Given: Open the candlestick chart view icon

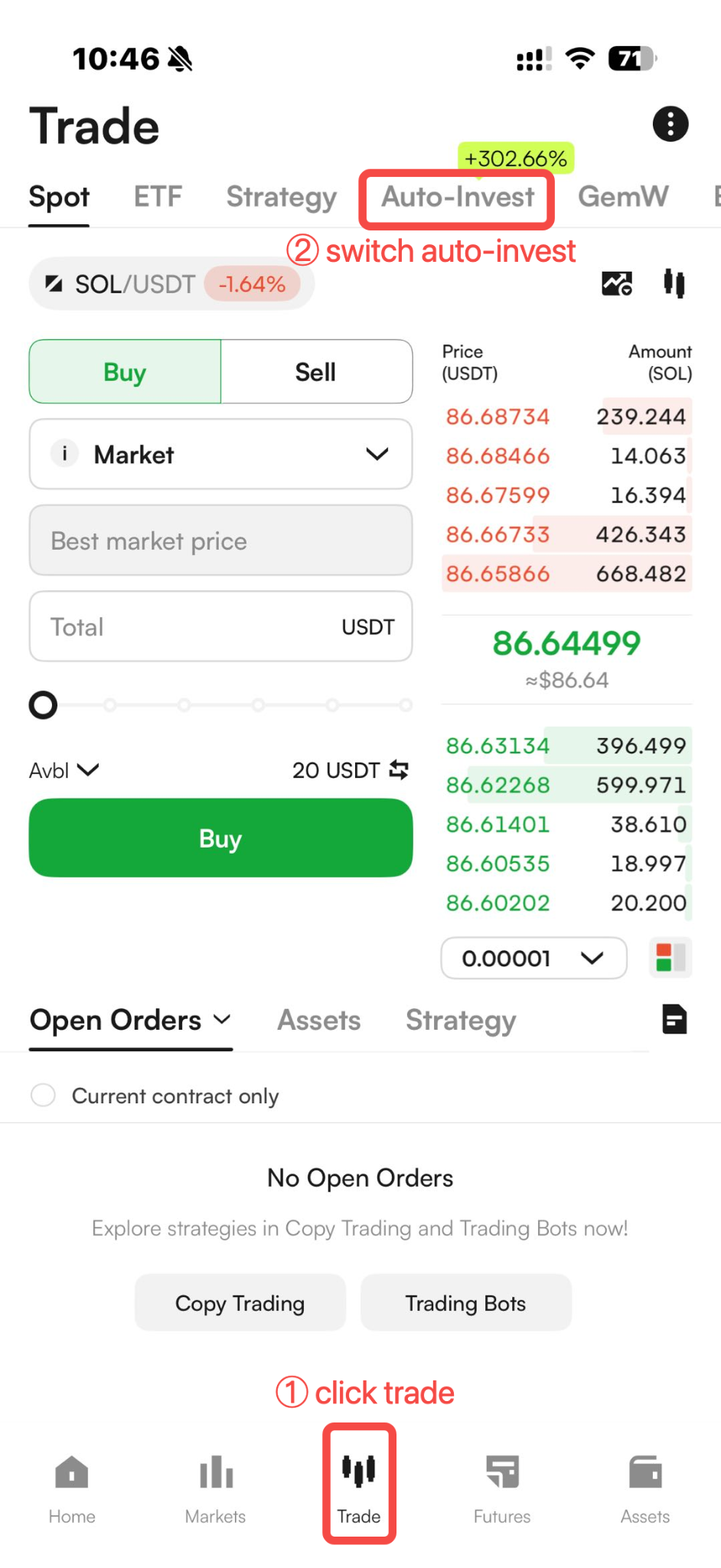Looking at the screenshot, I should 674,283.
